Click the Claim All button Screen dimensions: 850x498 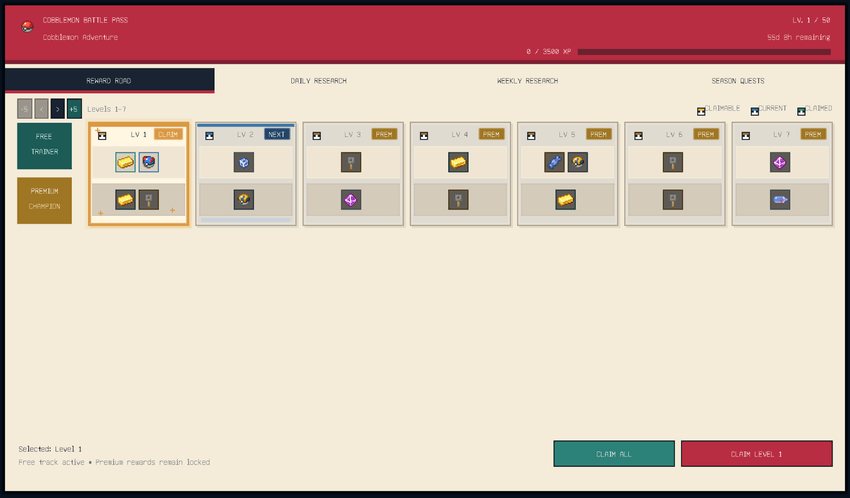click(614, 454)
